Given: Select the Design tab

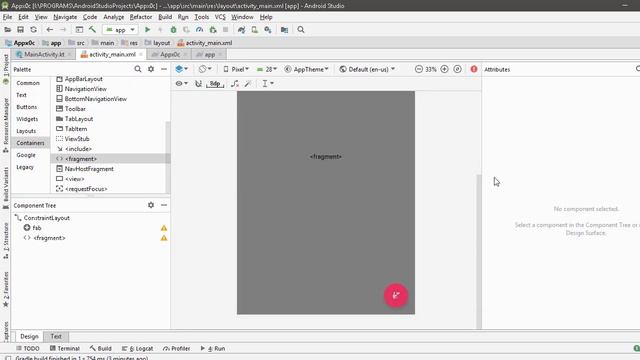Looking at the screenshot, I should point(29,336).
